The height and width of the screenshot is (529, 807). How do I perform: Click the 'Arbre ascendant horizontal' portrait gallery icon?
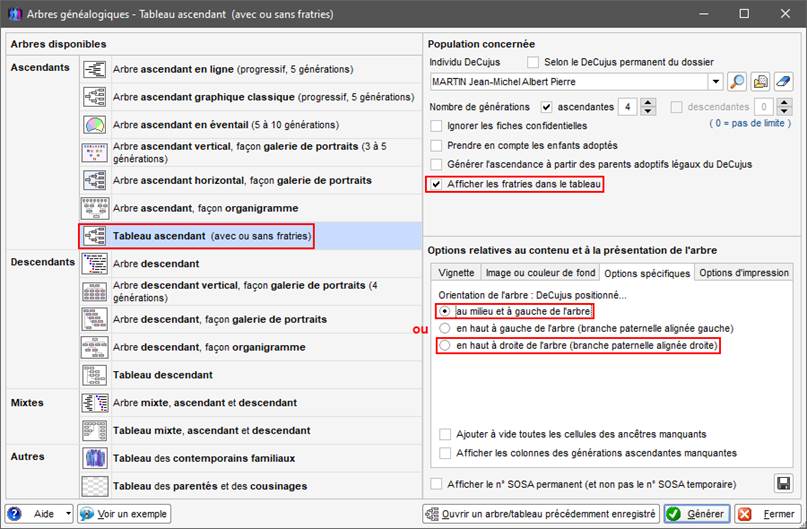[95, 181]
